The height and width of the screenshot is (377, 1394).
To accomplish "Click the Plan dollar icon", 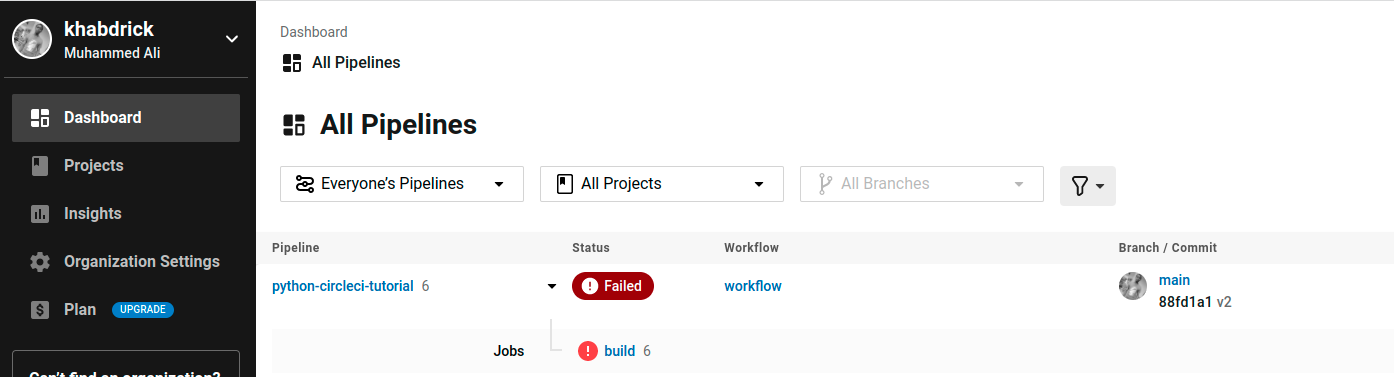I will (x=40, y=310).
